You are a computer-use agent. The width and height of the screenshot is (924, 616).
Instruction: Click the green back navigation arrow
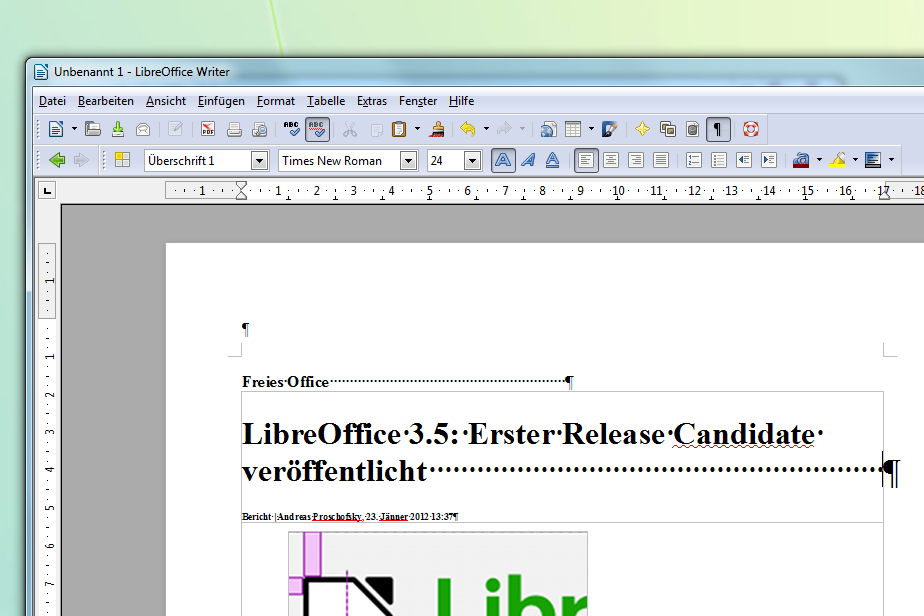(57, 160)
